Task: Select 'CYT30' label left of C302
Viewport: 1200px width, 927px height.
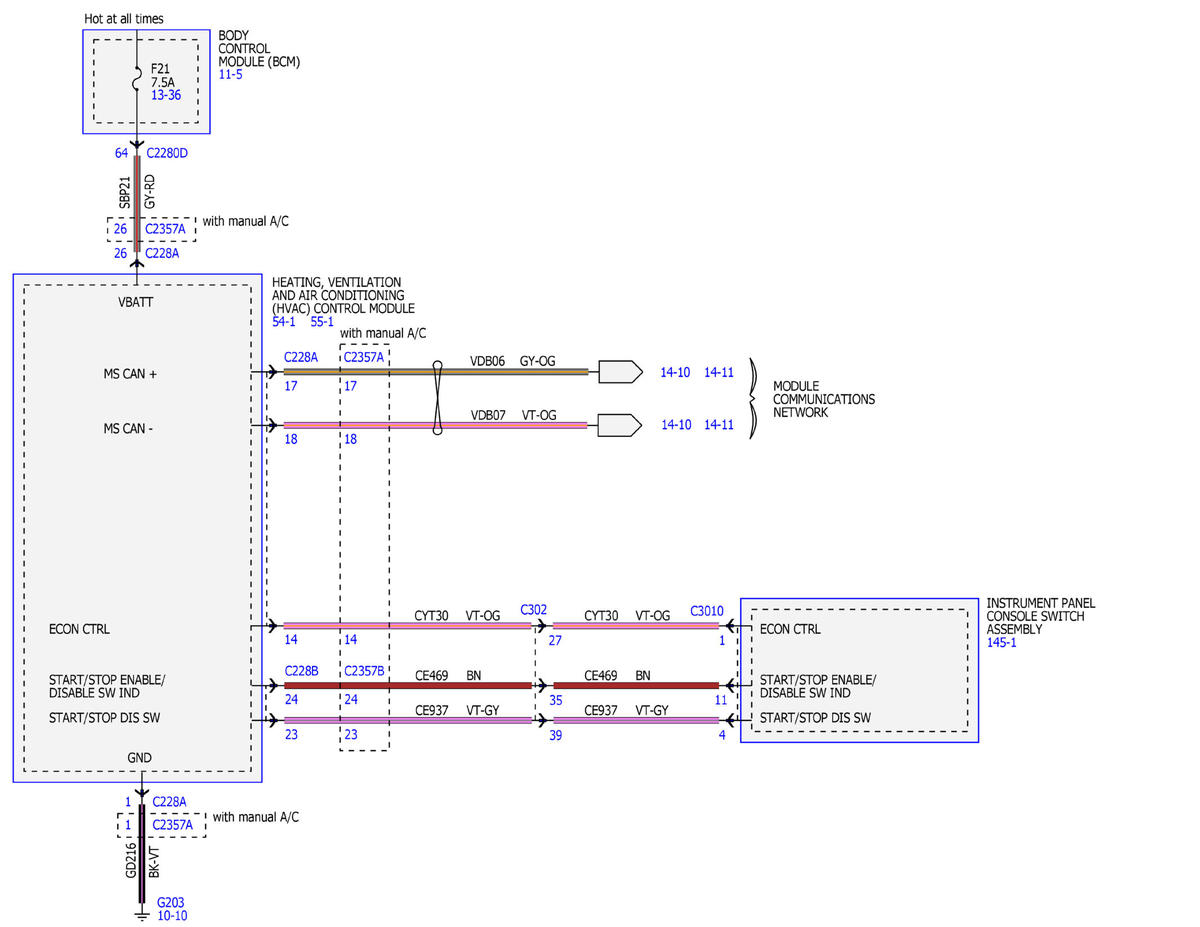Action: point(432,616)
